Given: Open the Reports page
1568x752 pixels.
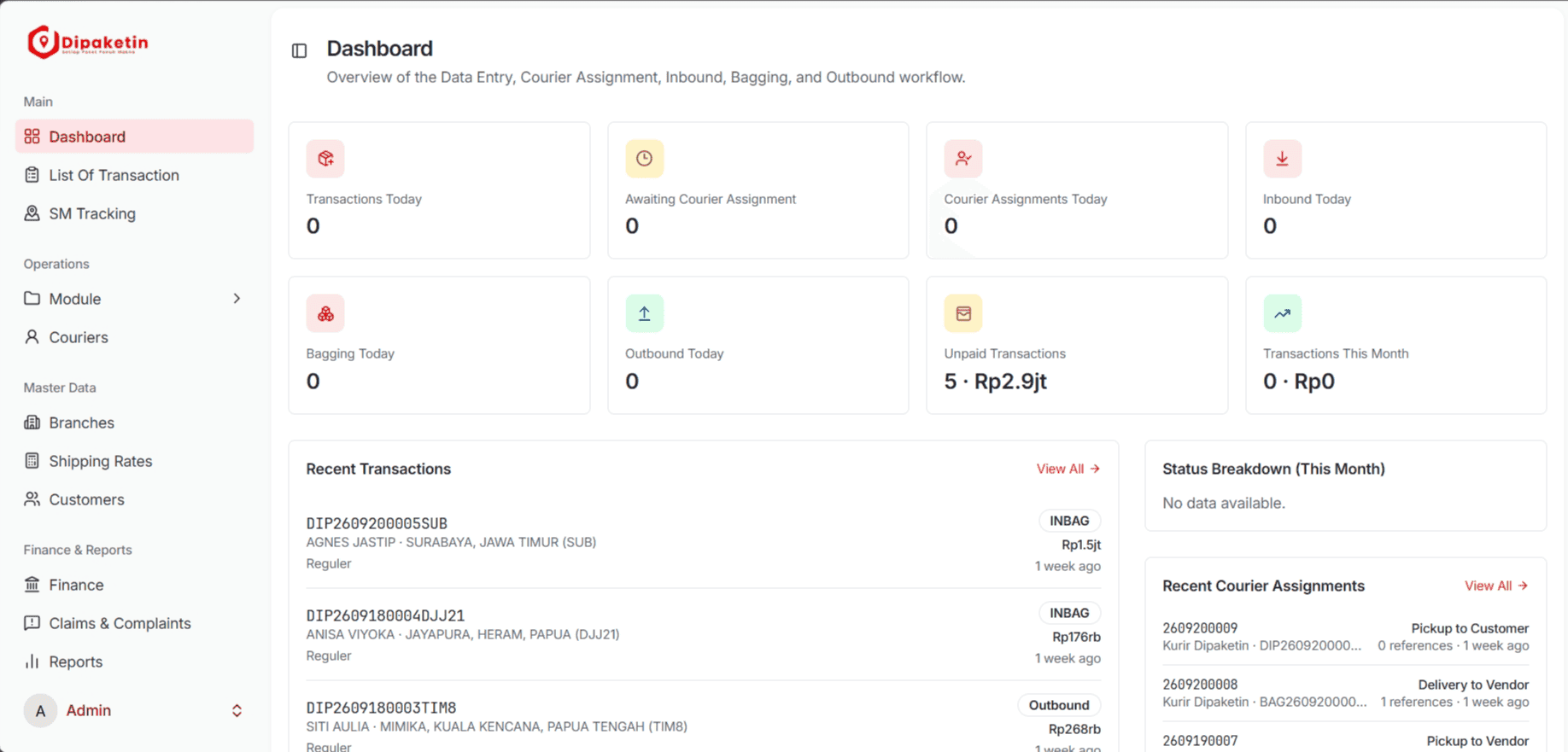Looking at the screenshot, I should (134, 662).
